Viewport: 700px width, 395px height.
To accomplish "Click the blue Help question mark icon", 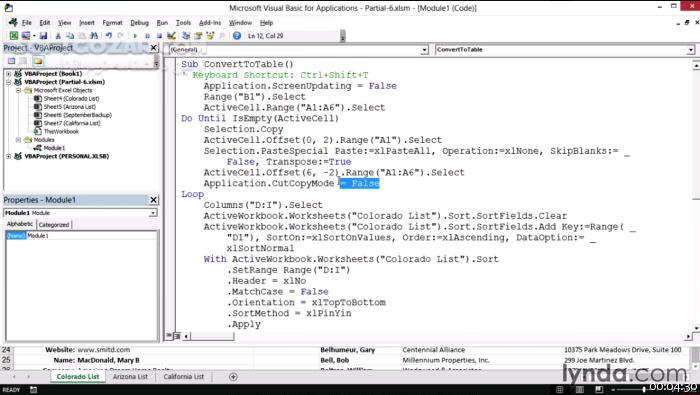I will [237, 36].
